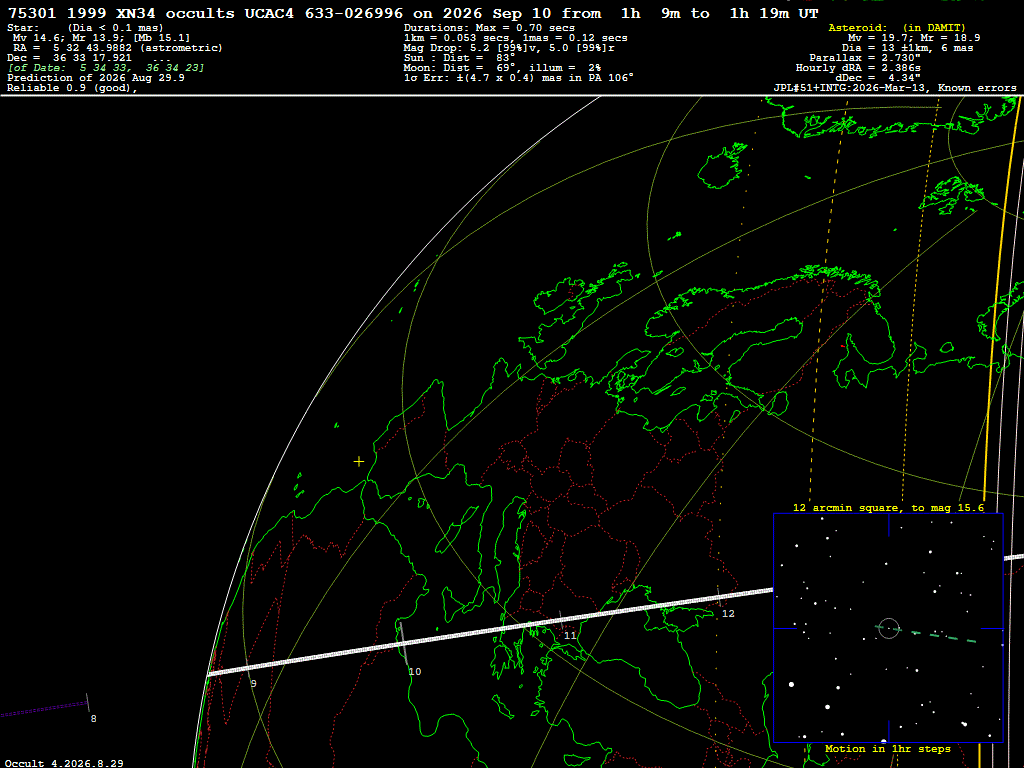Click the event title '75301 1999 XN34 occults'
This screenshot has width=1024, height=768.
click(121, 13)
